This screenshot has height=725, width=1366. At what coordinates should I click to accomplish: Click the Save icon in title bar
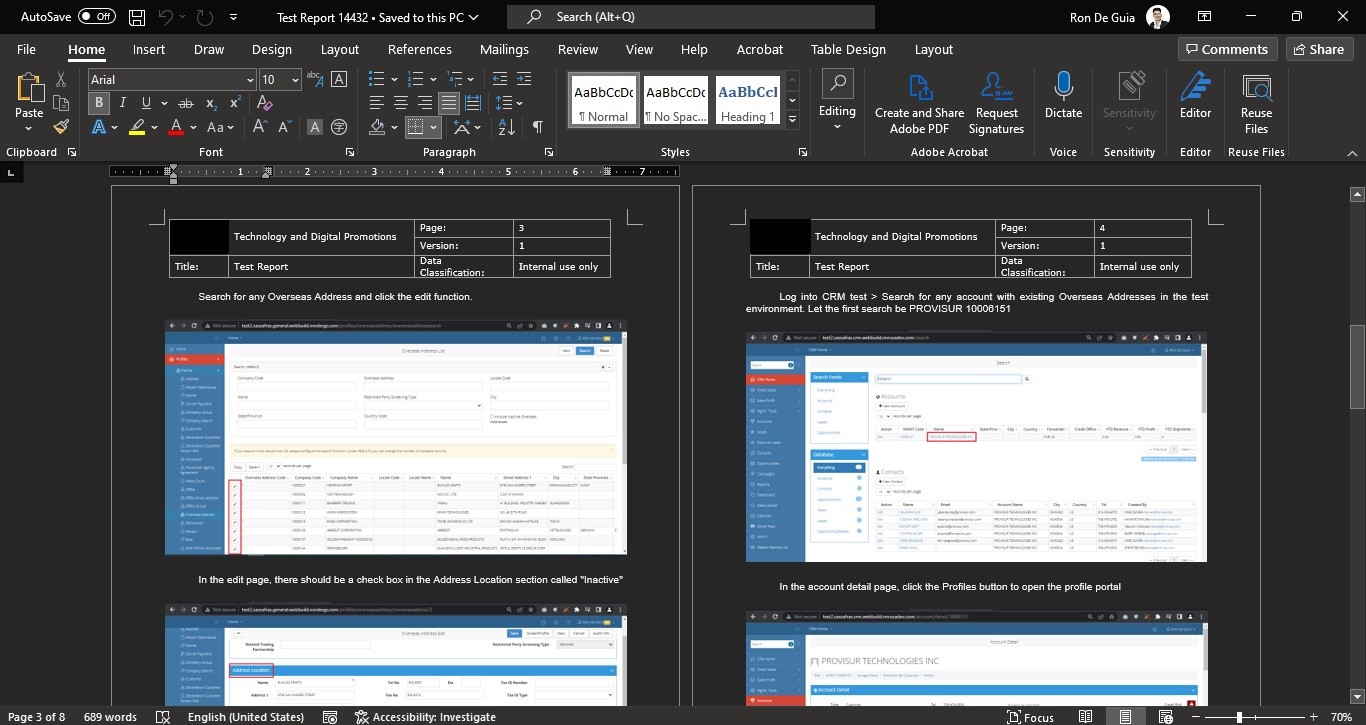137,17
